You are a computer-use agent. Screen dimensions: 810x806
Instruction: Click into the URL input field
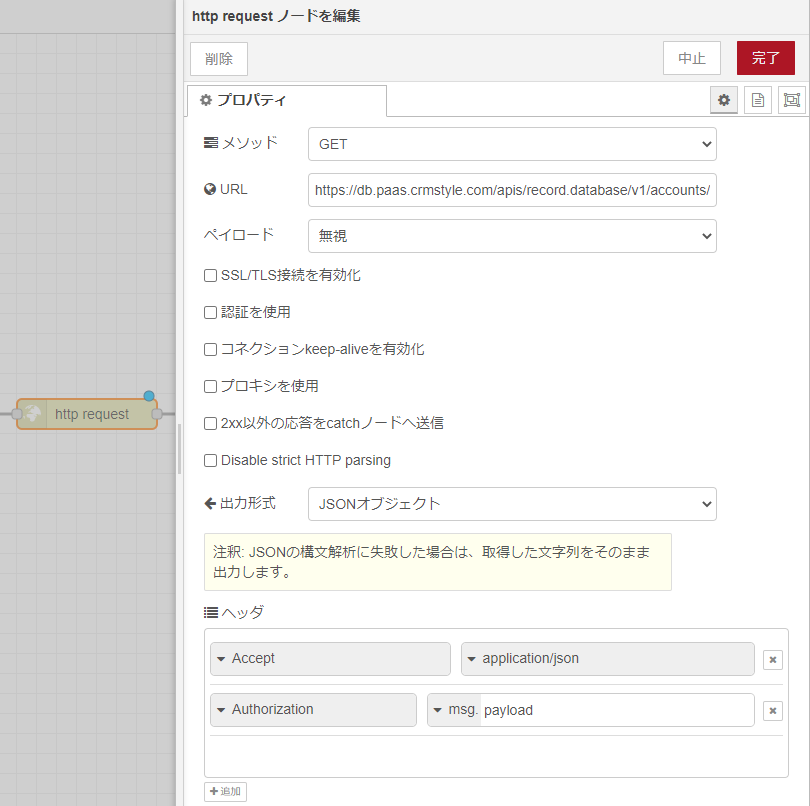(x=512, y=190)
